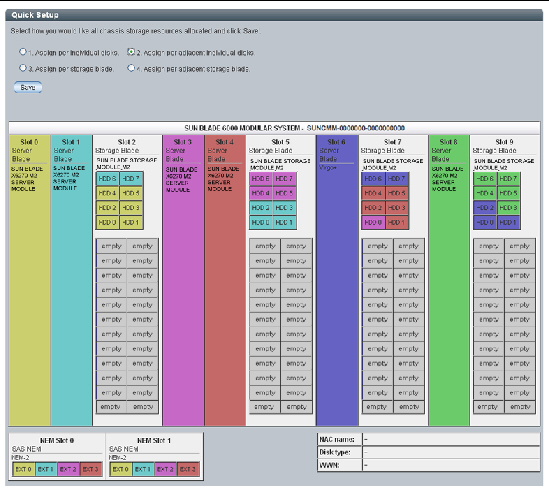Select Assign per individual disks option
This screenshot has width=549, height=488.
(23, 52)
